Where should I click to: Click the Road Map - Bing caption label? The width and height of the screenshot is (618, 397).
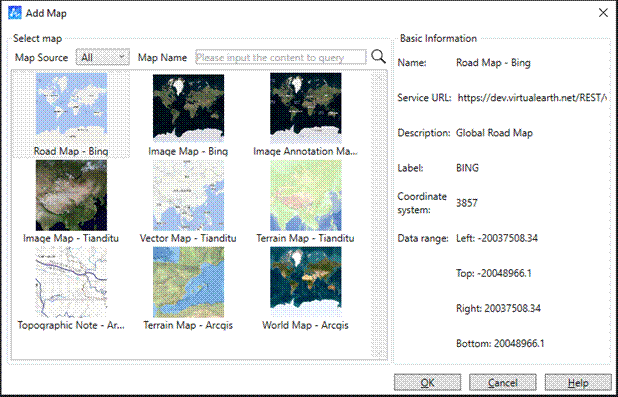point(71,151)
